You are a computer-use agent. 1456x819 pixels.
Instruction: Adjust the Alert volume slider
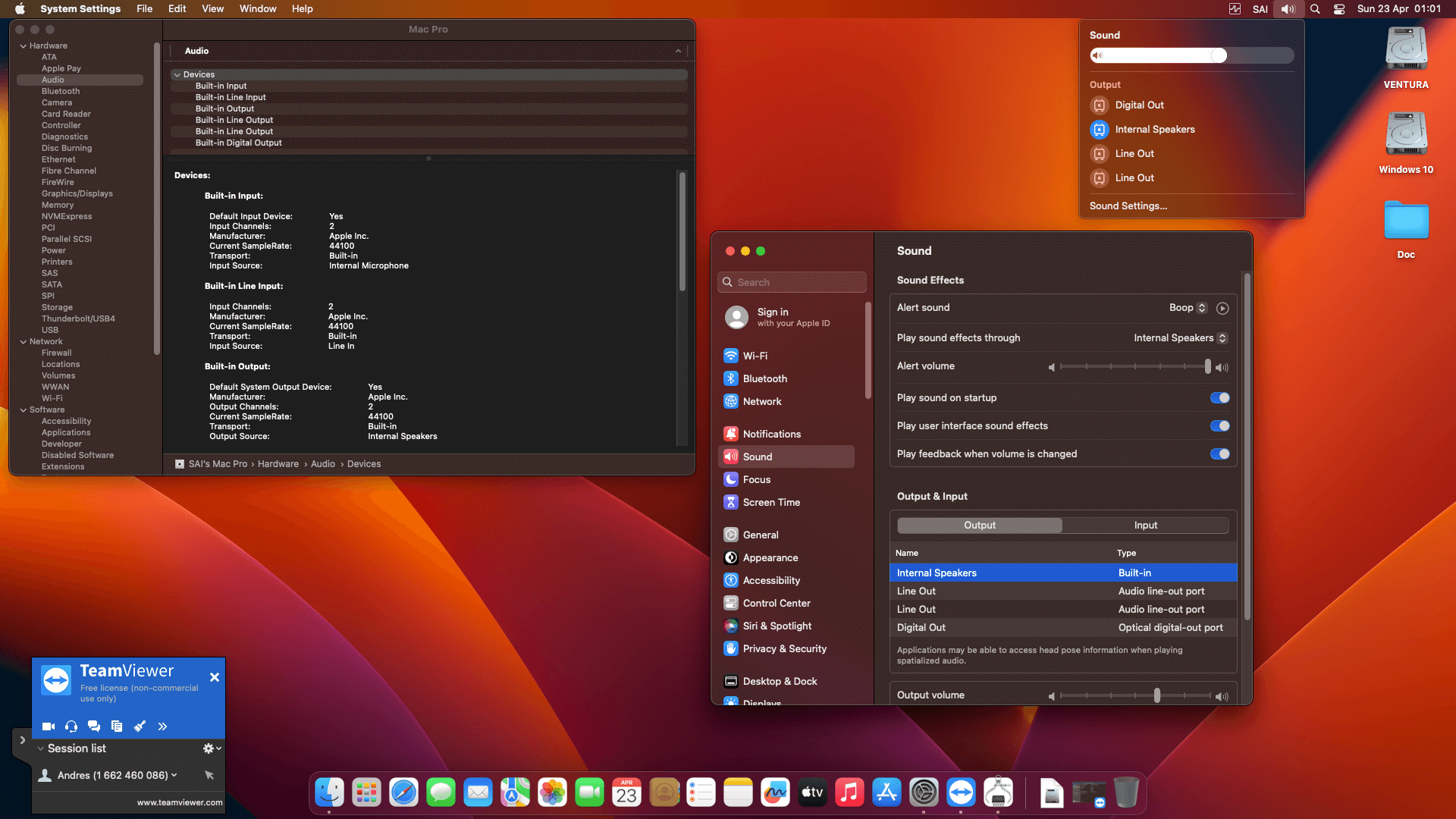(x=1207, y=367)
